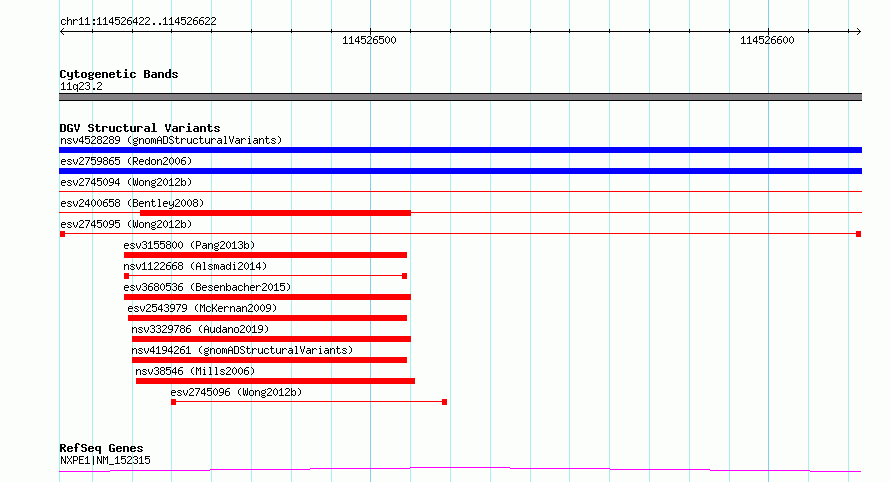Click the red bar for esv3680536
Image resolution: width=890 pixels, height=482 pixels.
pyautogui.click(x=267, y=297)
